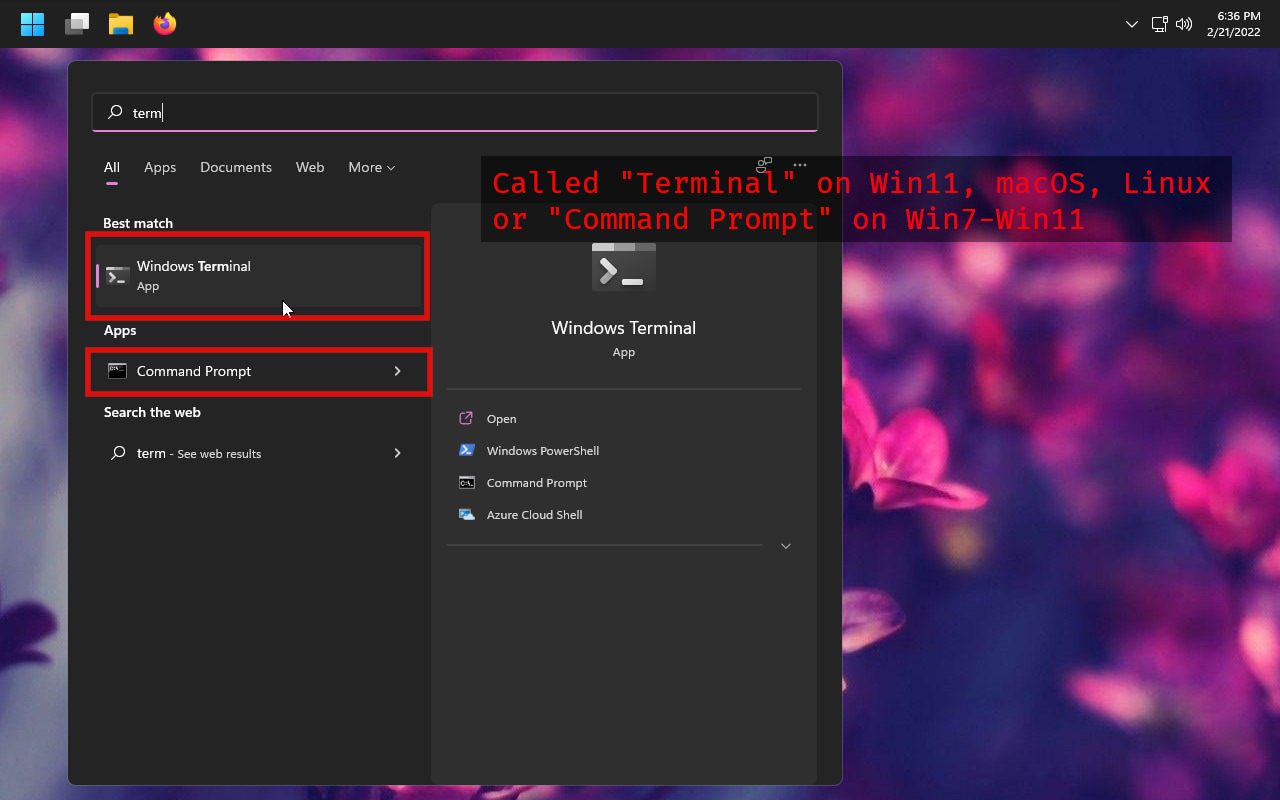Click the Open action icon
The image size is (1280, 800).
pos(466,418)
